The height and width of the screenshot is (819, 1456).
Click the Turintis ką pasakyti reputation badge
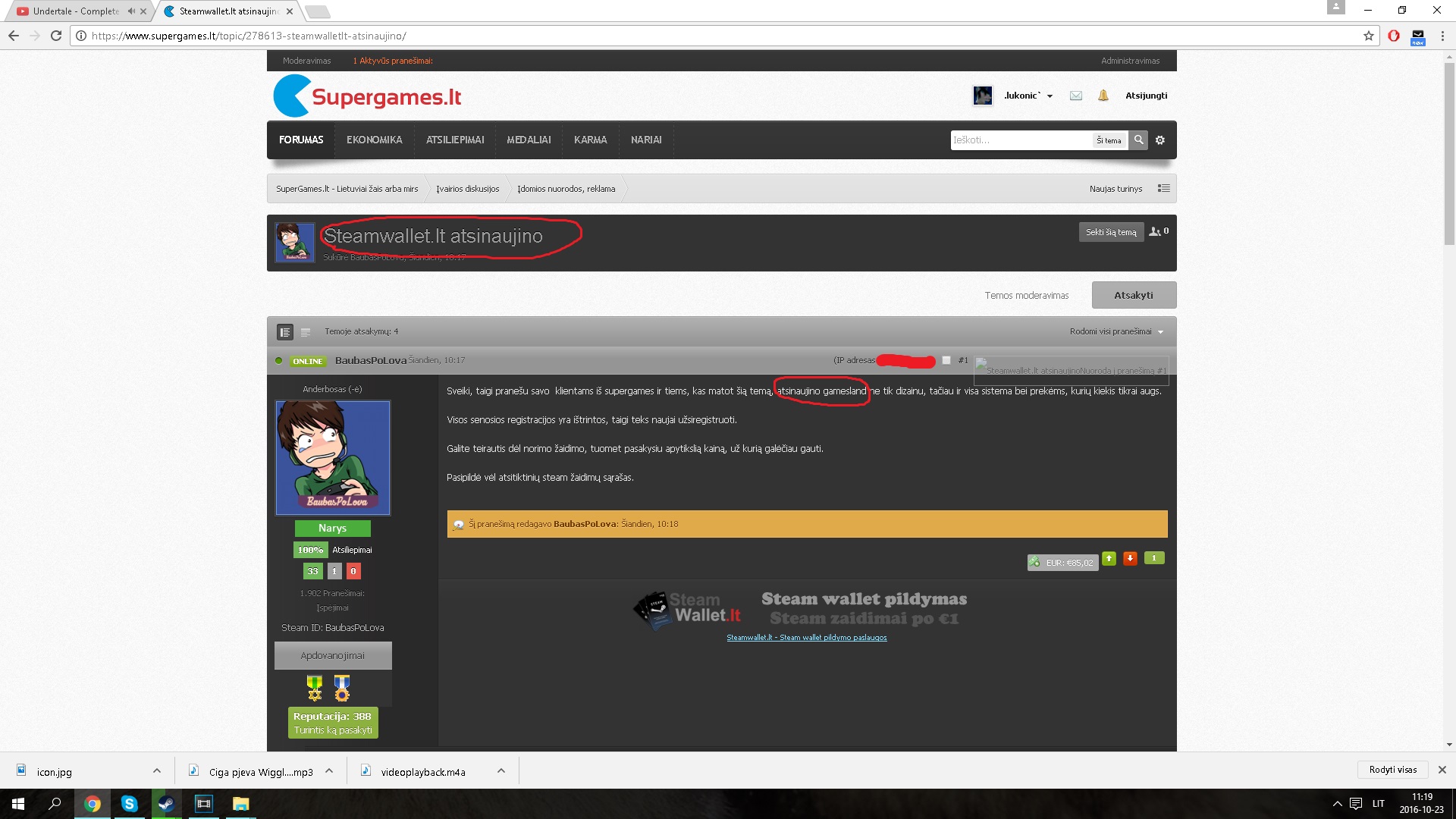coord(333,723)
